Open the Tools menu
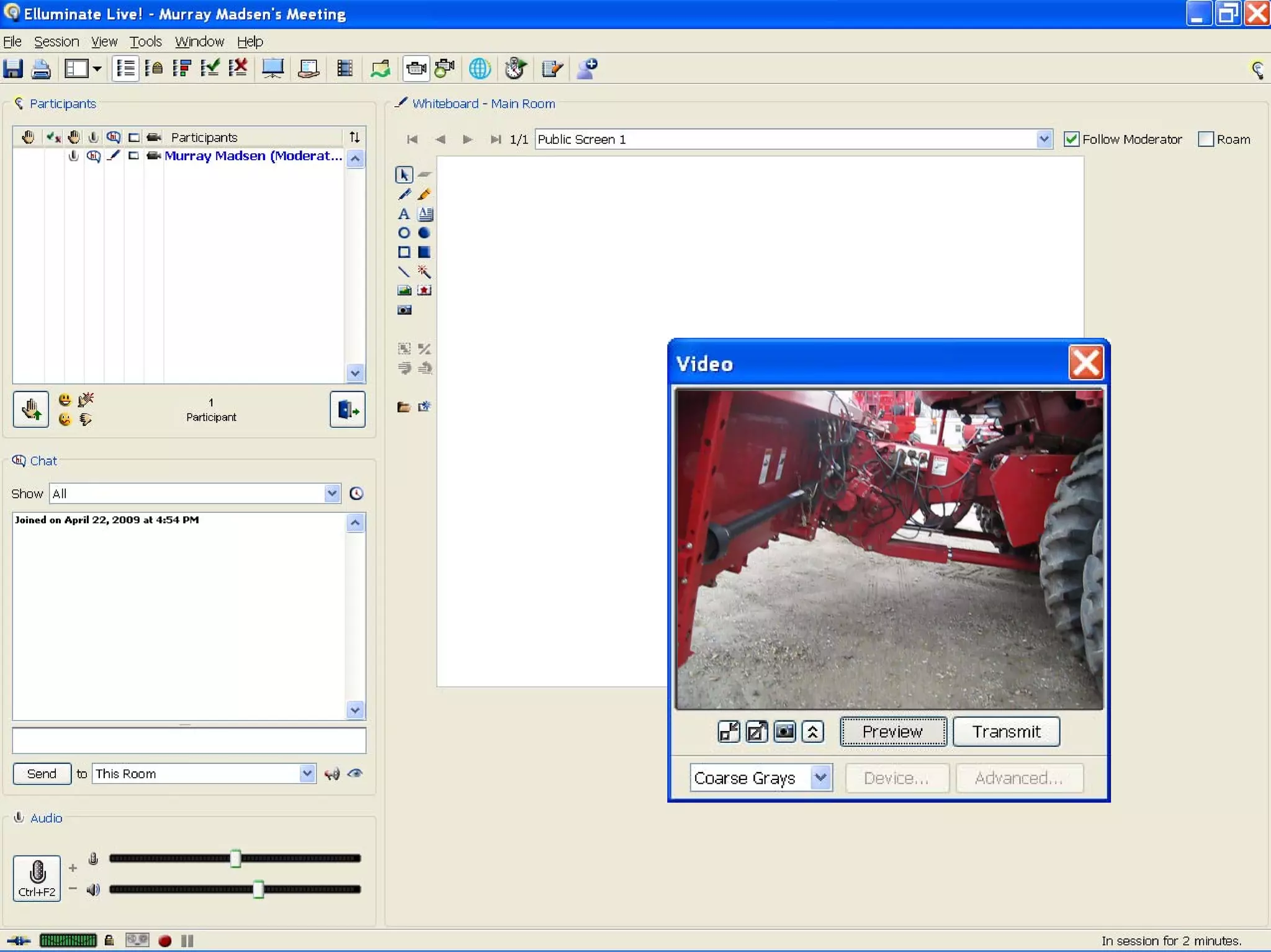 tap(145, 42)
